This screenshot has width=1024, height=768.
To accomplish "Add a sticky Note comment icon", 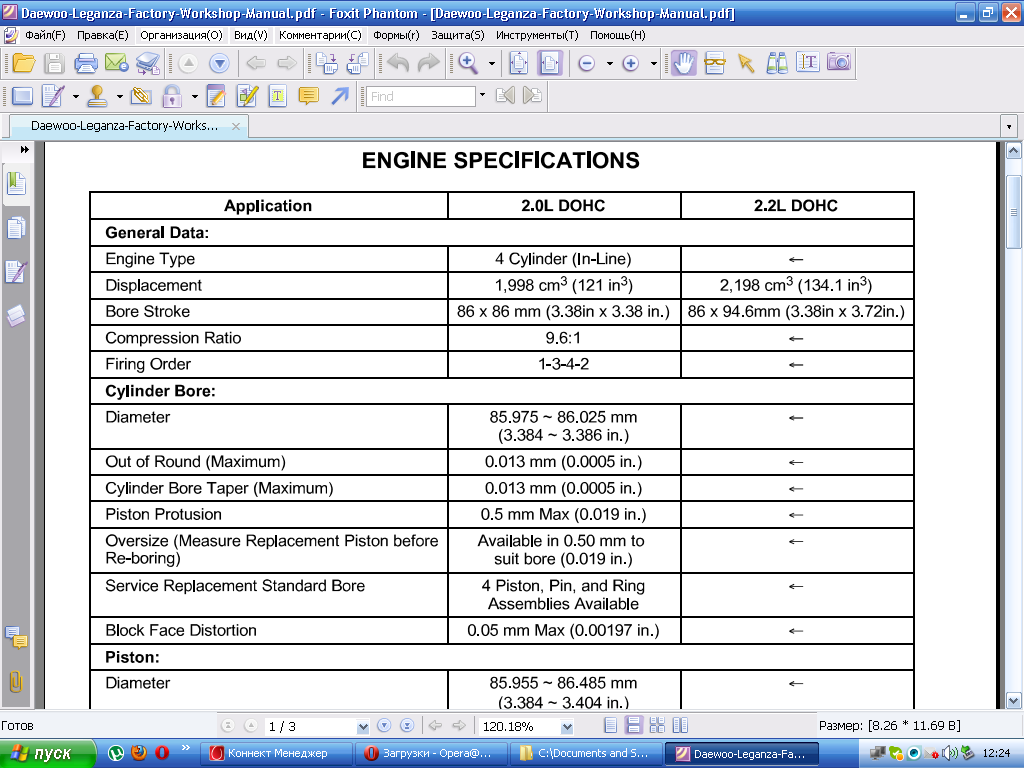I will (x=308, y=96).
